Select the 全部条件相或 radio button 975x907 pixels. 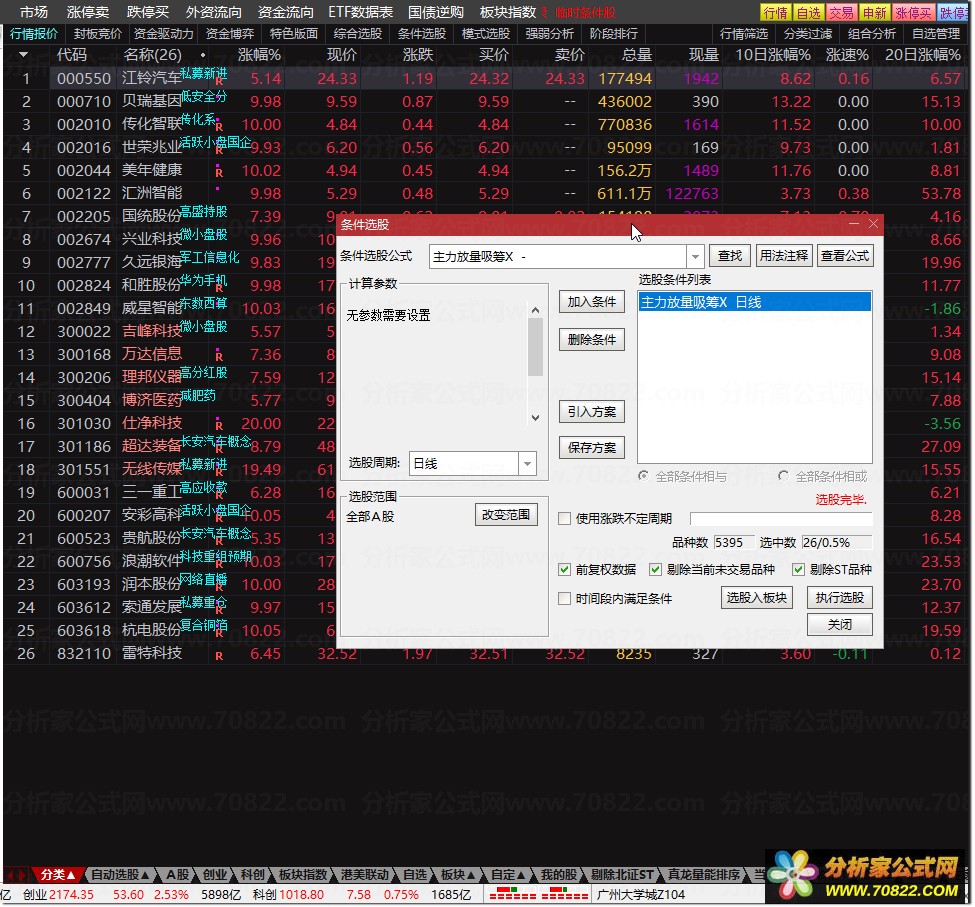783,476
